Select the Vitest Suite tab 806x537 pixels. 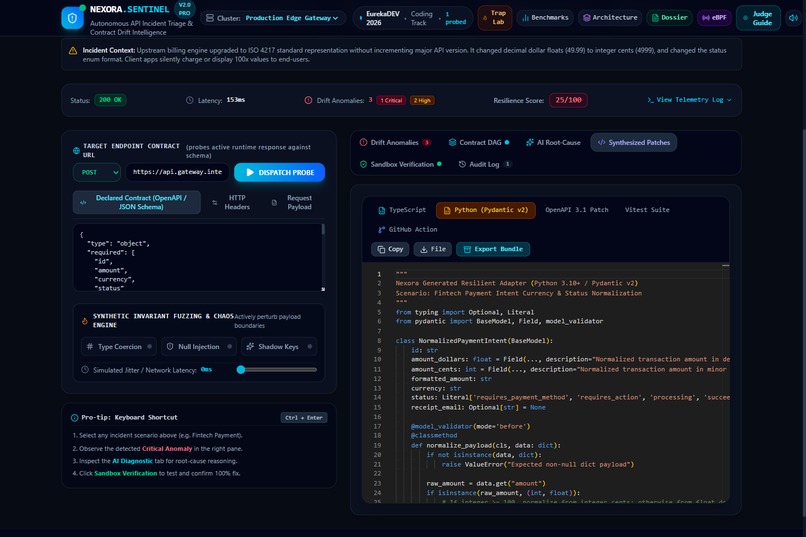647,210
